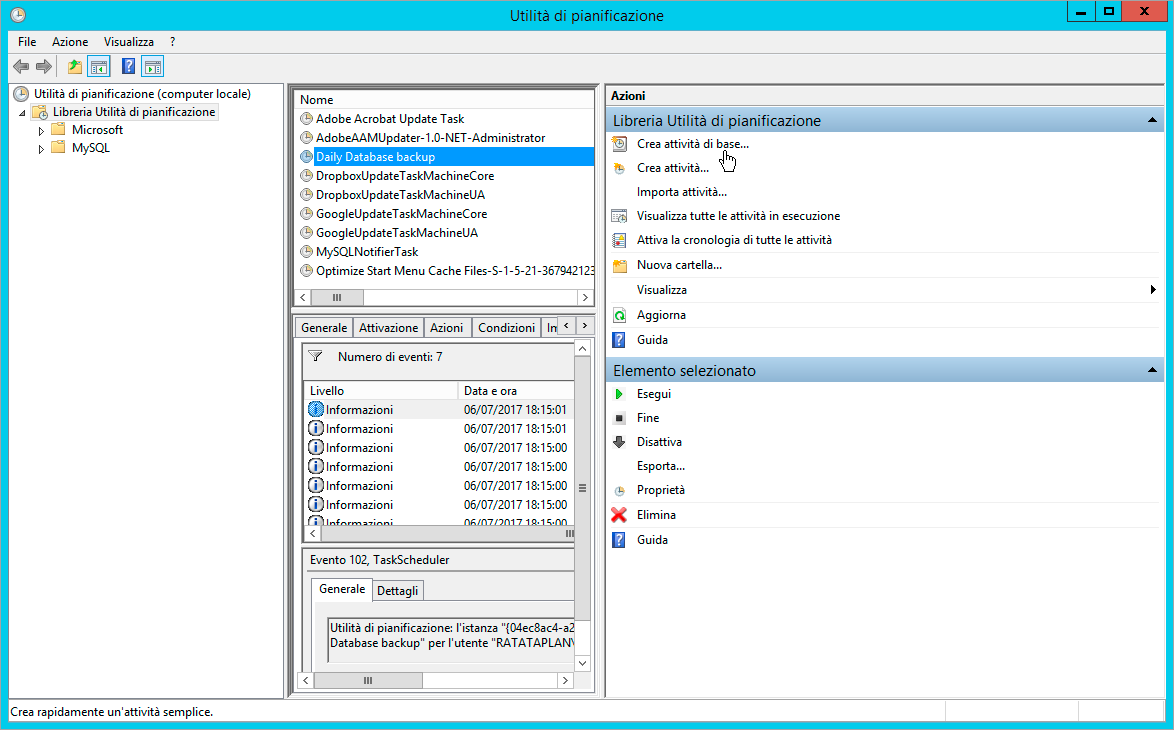
Task: Click the Proprietà clock icon
Action: click(619, 490)
